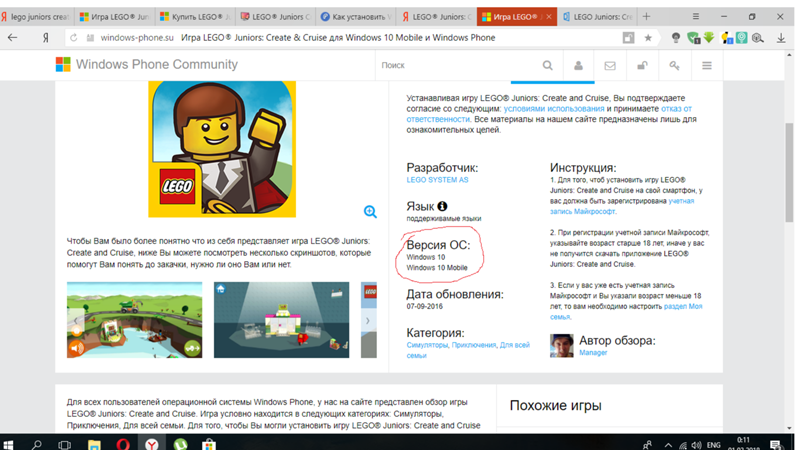Switch to 'Купить LEGO' tab
800x450 pixels.
point(195,17)
